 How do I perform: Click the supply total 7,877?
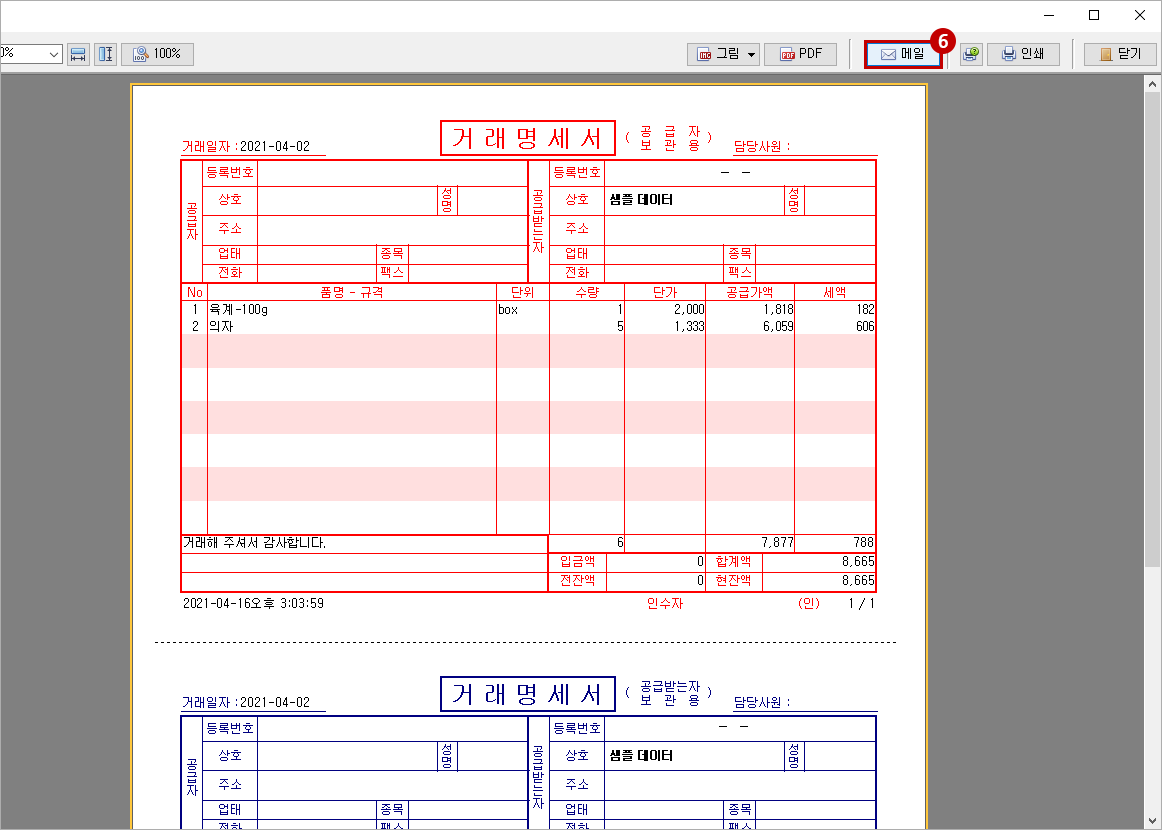(x=777, y=542)
